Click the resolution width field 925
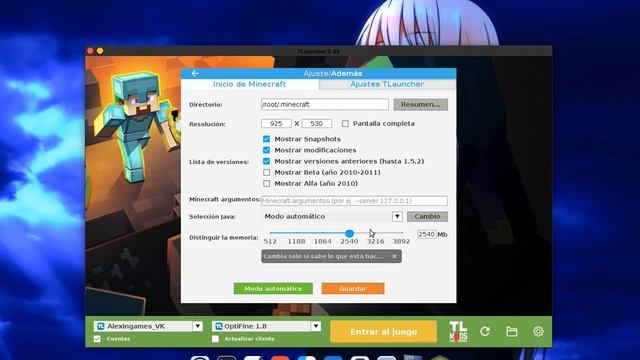The image size is (640, 360). (276, 123)
